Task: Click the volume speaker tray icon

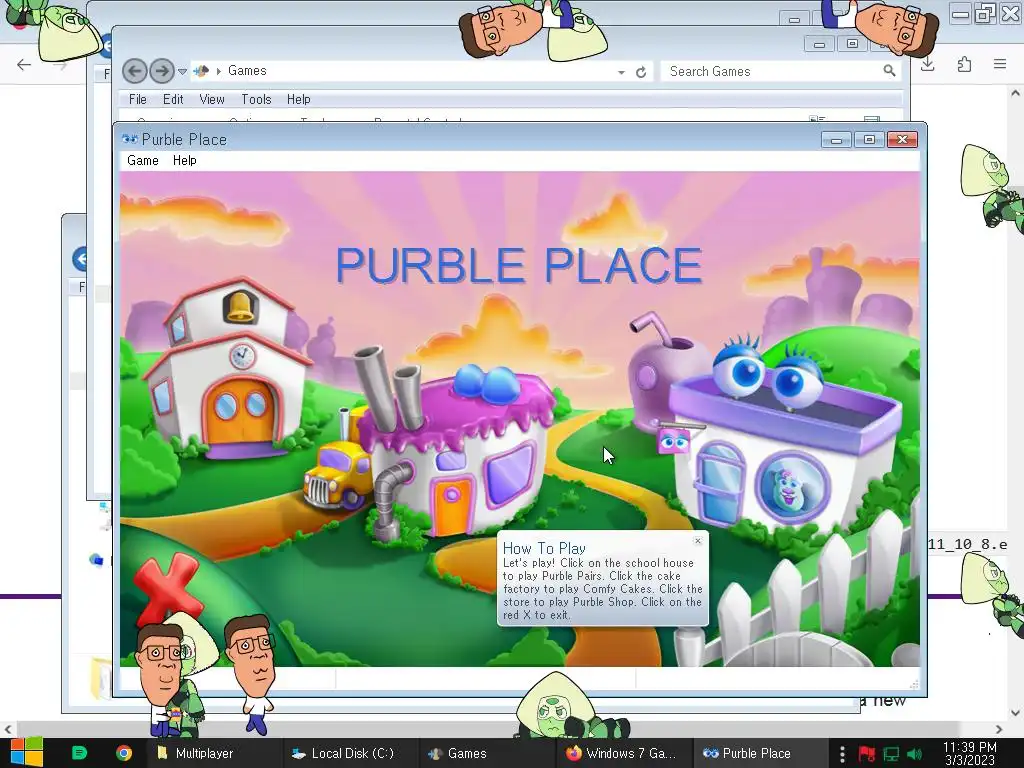Action: click(x=914, y=754)
